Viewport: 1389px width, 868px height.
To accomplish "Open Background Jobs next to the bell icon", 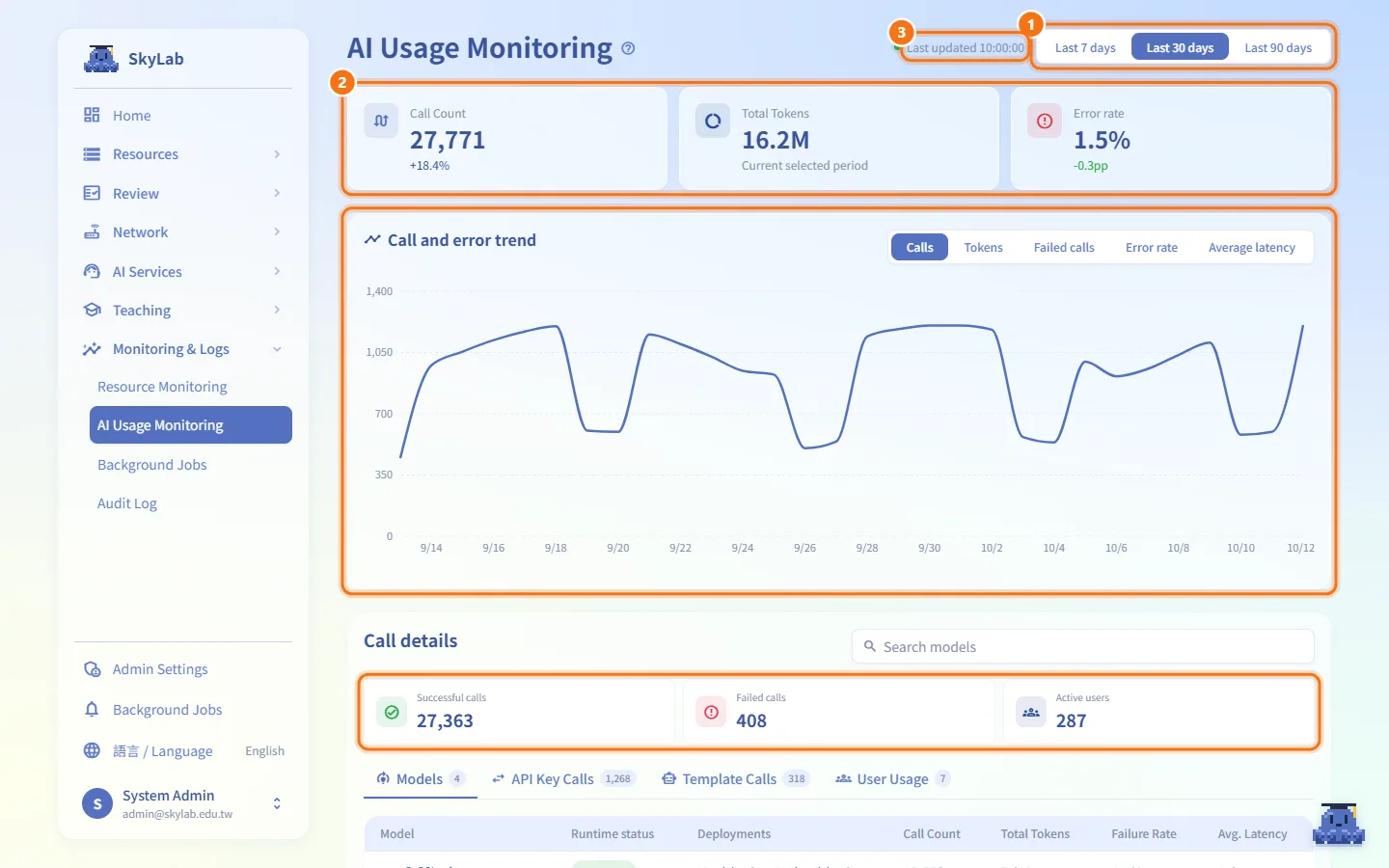I will pos(183,710).
